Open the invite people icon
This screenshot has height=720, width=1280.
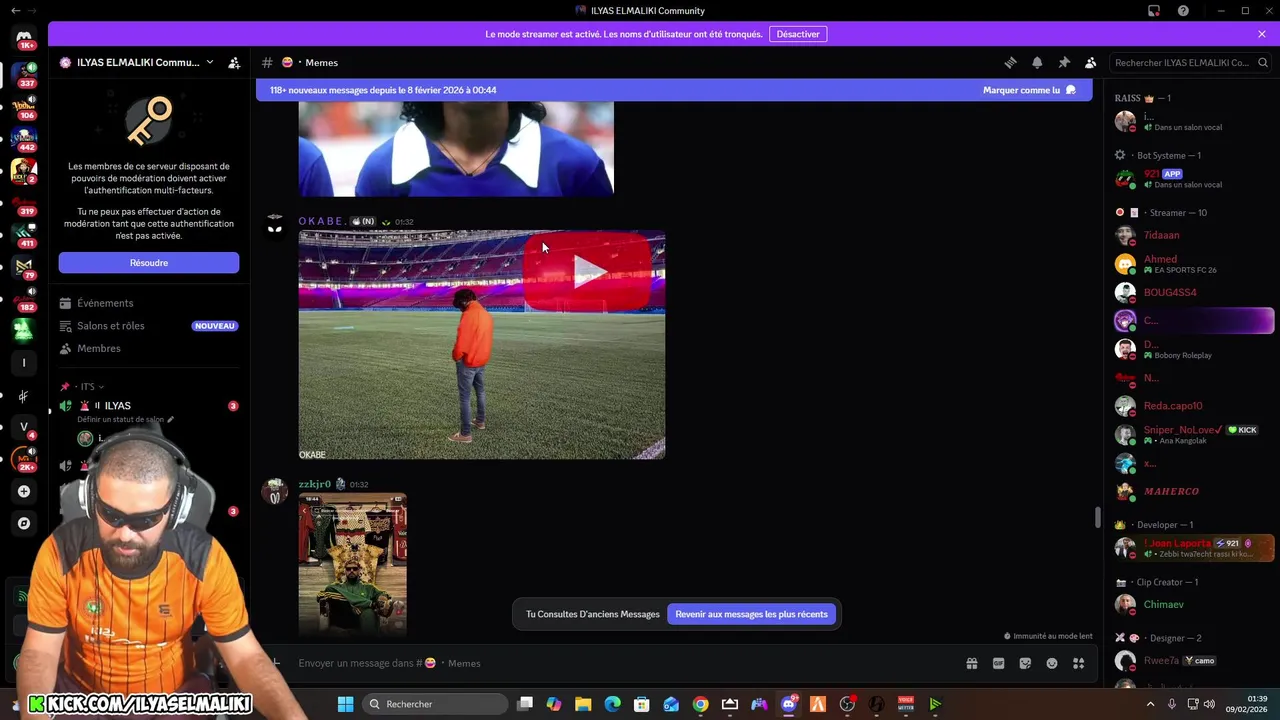click(x=234, y=62)
